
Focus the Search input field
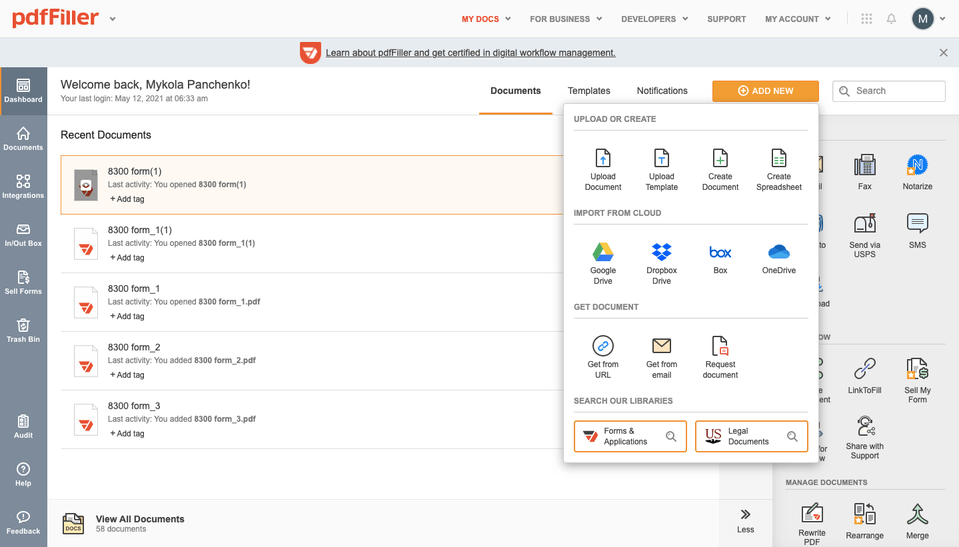889,91
